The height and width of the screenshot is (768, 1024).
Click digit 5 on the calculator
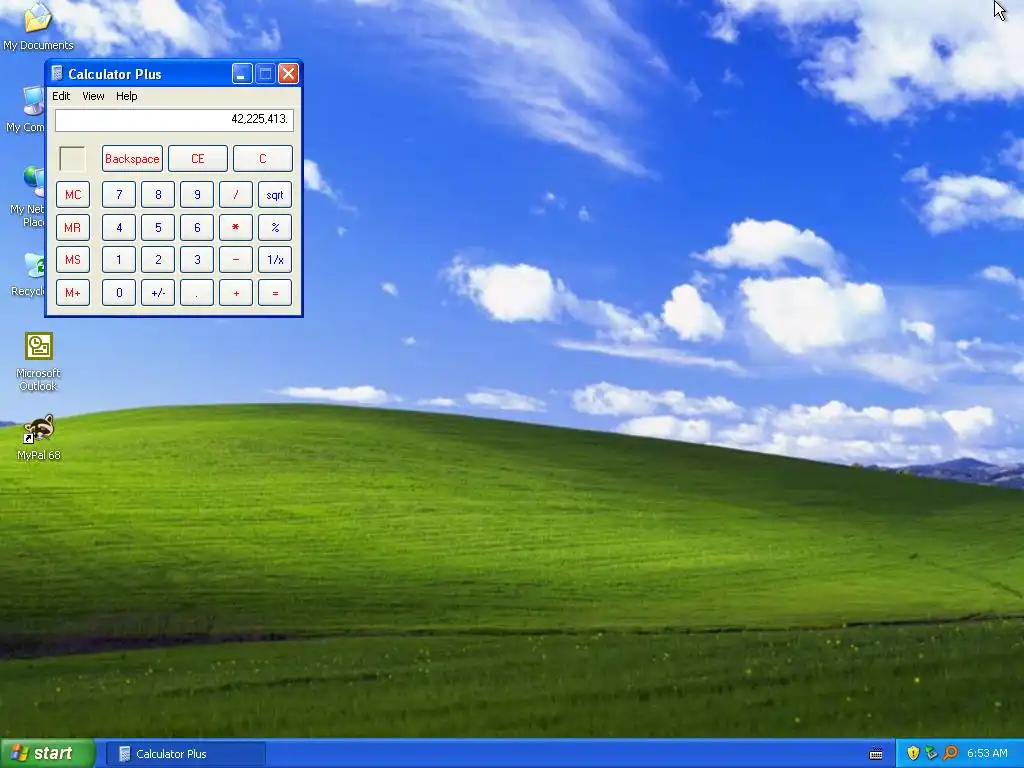[x=158, y=227]
